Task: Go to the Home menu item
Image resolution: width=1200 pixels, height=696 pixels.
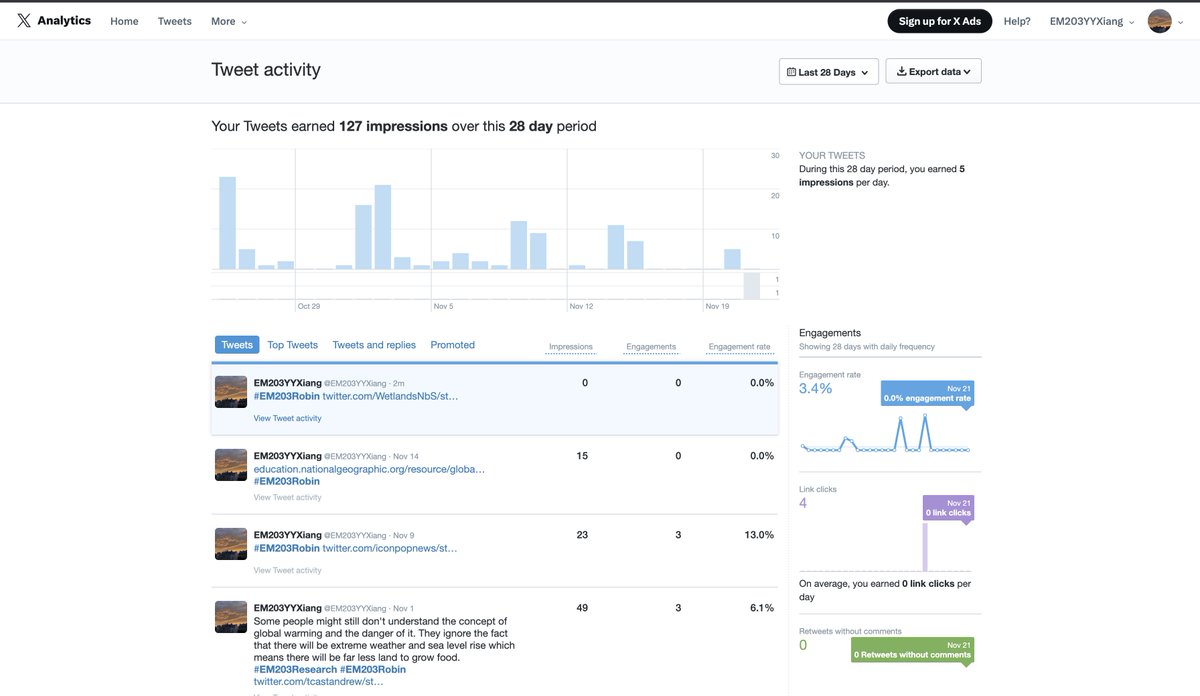Action: pyautogui.click(x=125, y=21)
